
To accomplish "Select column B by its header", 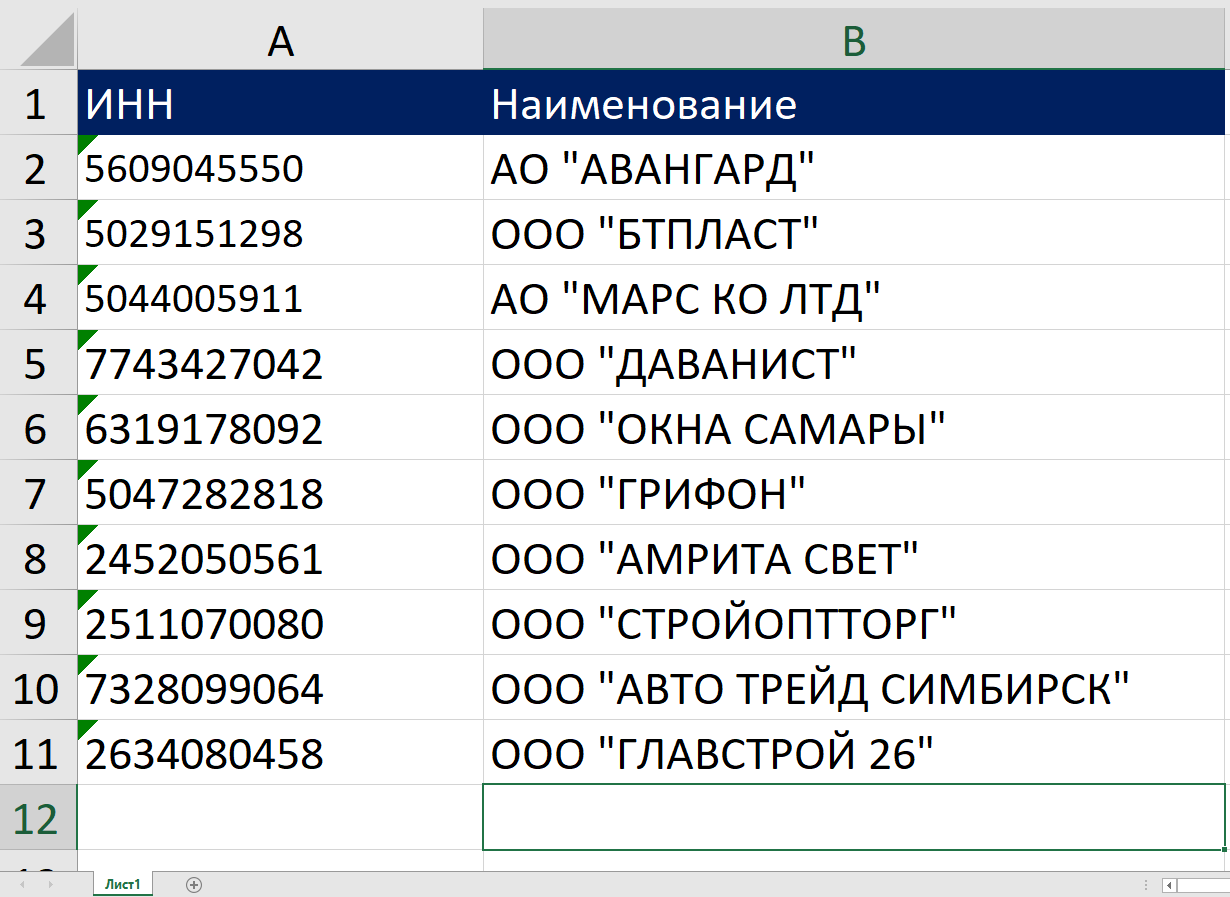I will pos(855,36).
